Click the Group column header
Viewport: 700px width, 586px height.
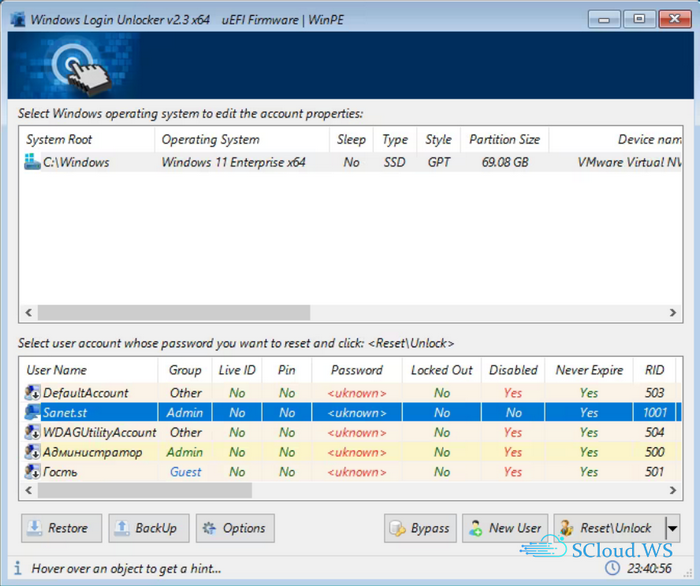(x=185, y=370)
